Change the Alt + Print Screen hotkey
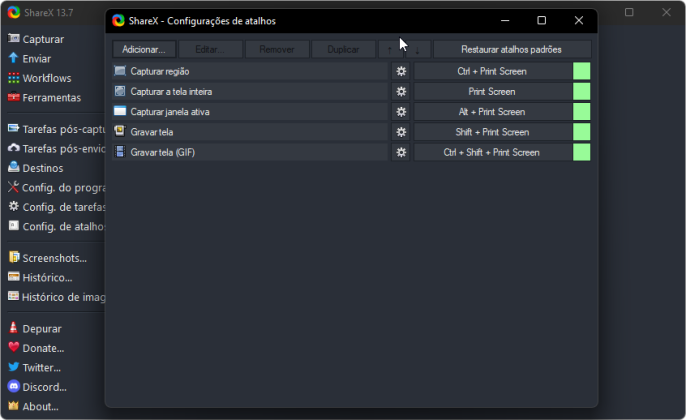Viewport: 686px width, 420px height. [493, 112]
